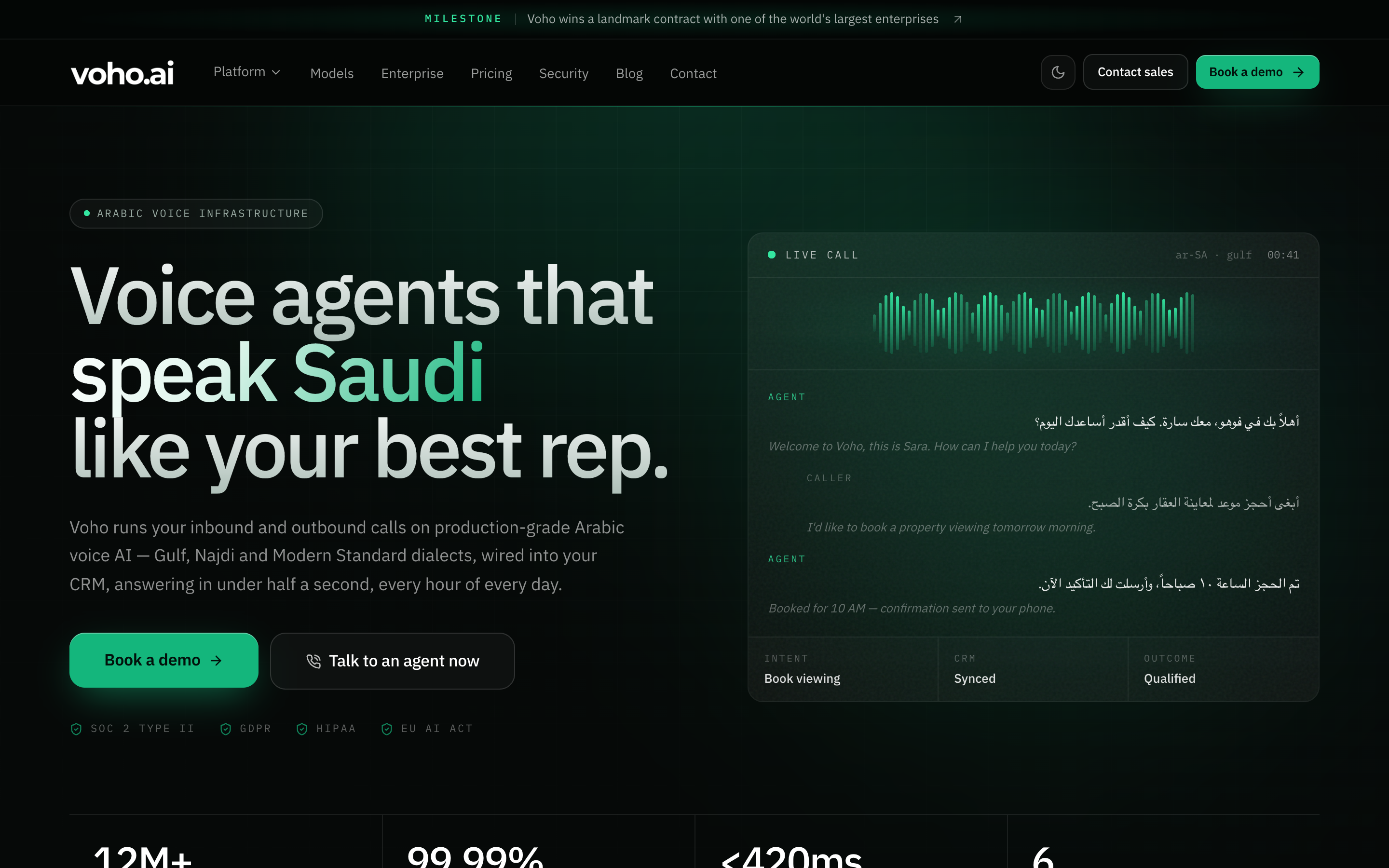Viewport: 1389px width, 868px height.
Task: Open the Blog nav link
Action: point(629,73)
